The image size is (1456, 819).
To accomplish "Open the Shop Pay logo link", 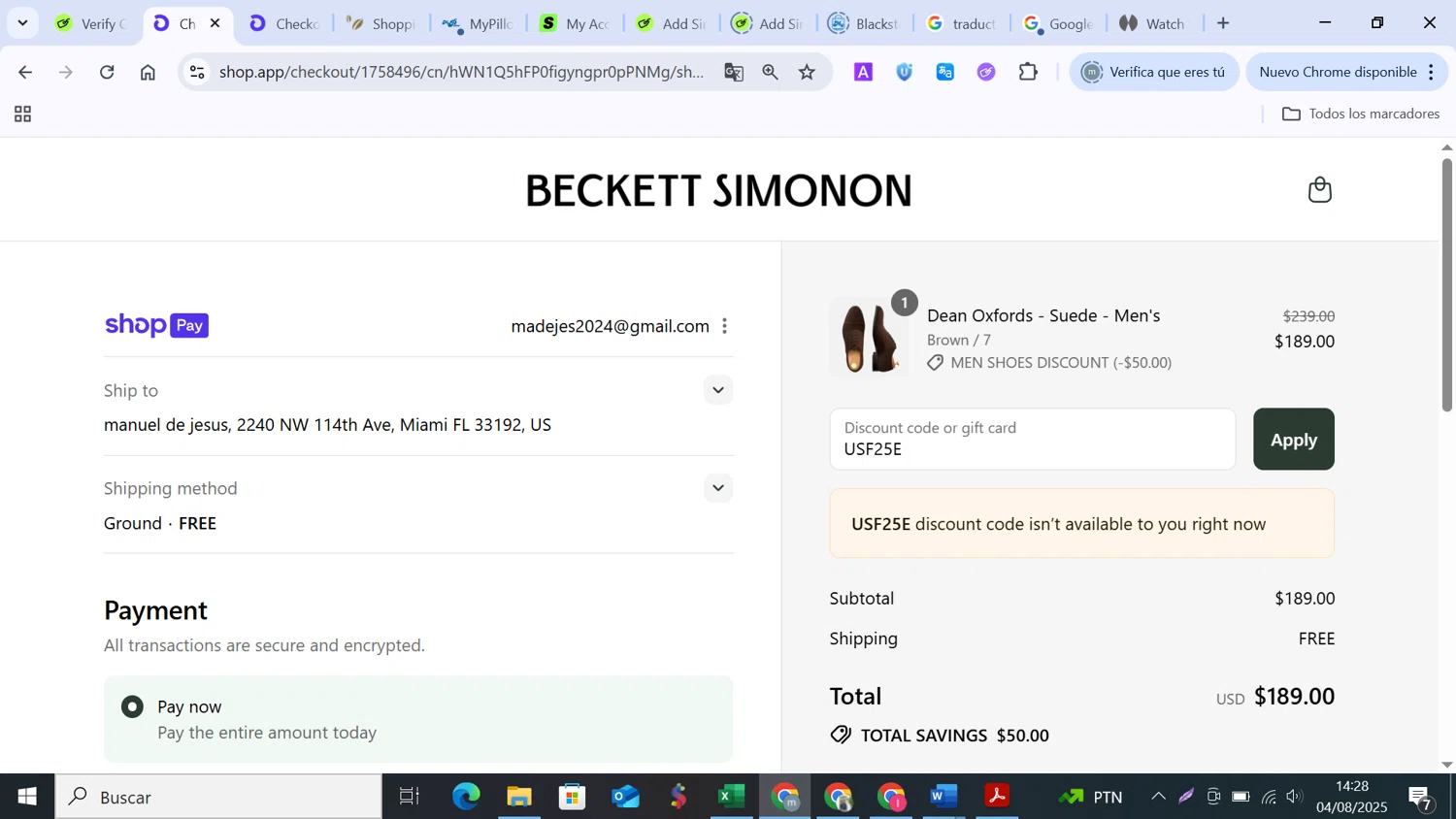I will 156,325.
